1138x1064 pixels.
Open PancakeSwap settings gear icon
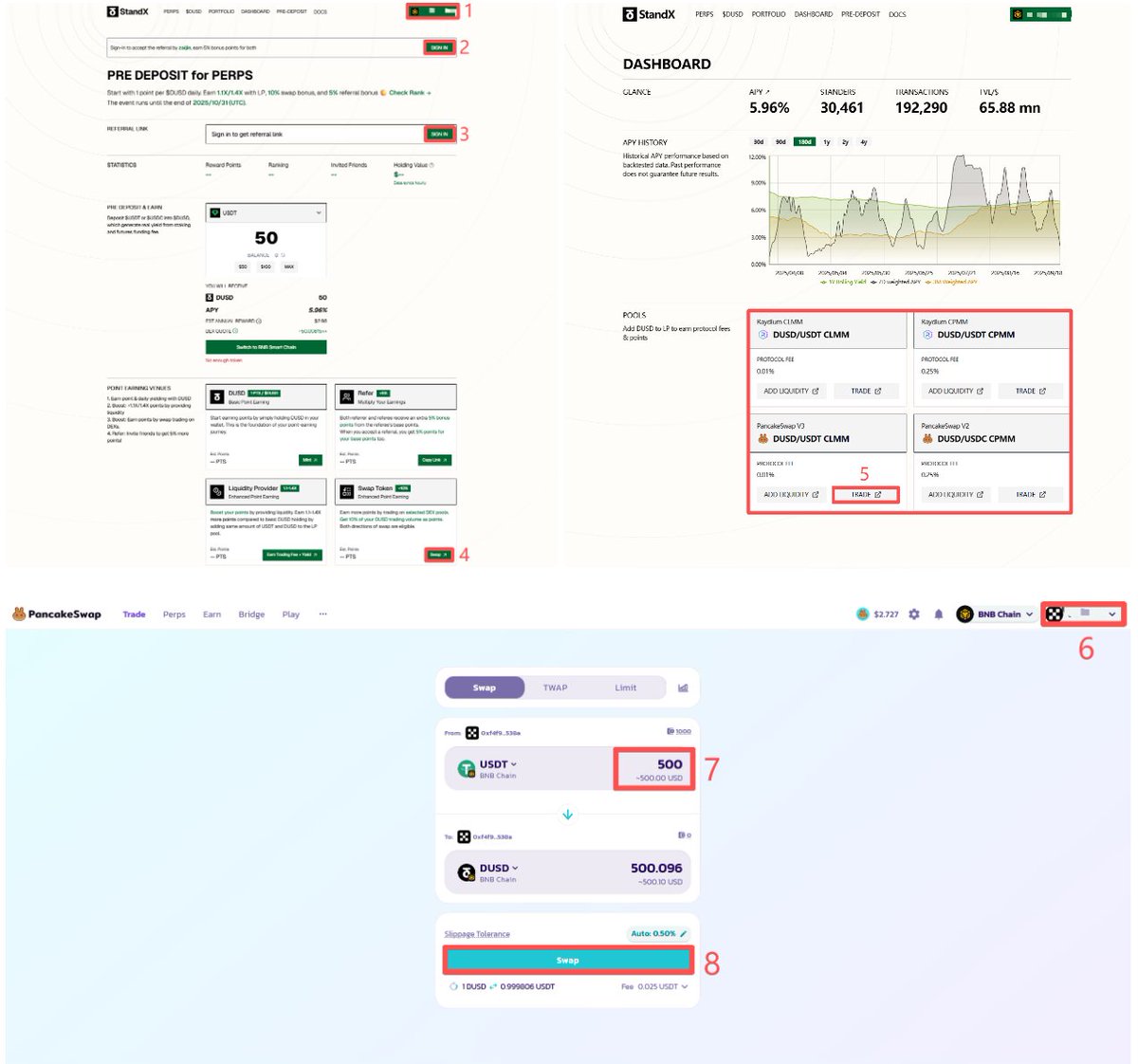point(914,615)
